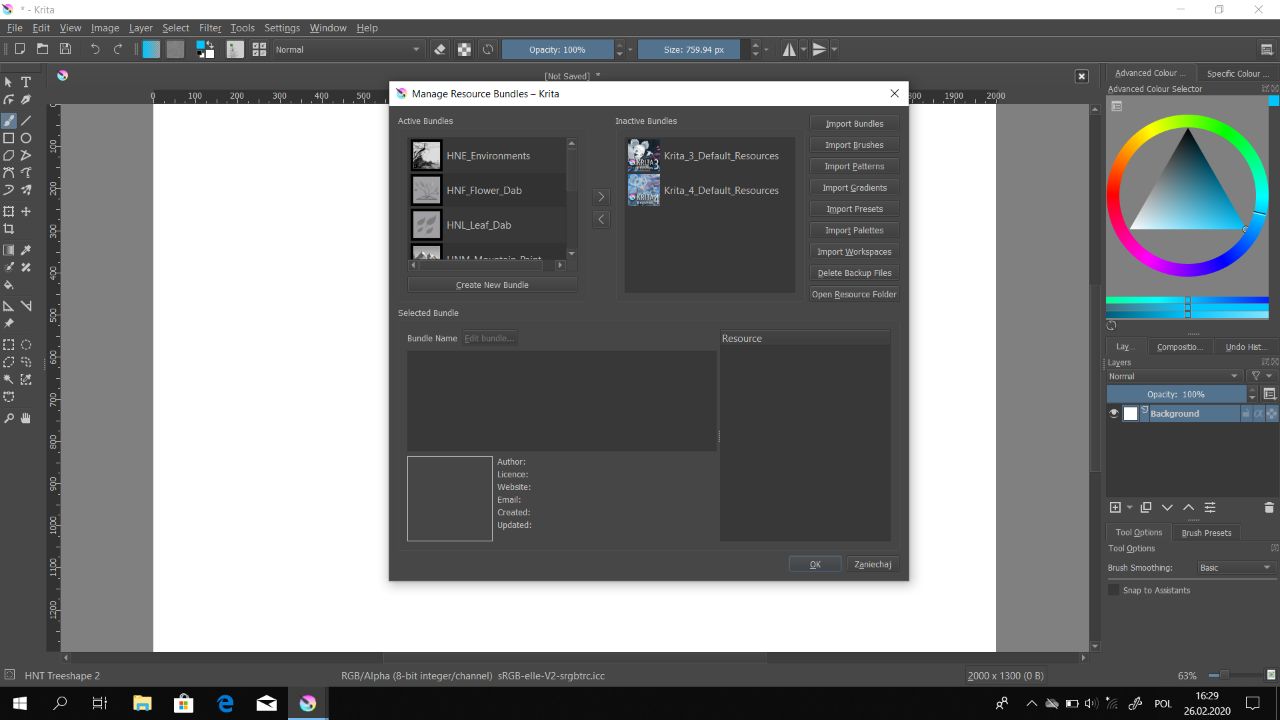Open the Filter menu

(x=210, y=28)
